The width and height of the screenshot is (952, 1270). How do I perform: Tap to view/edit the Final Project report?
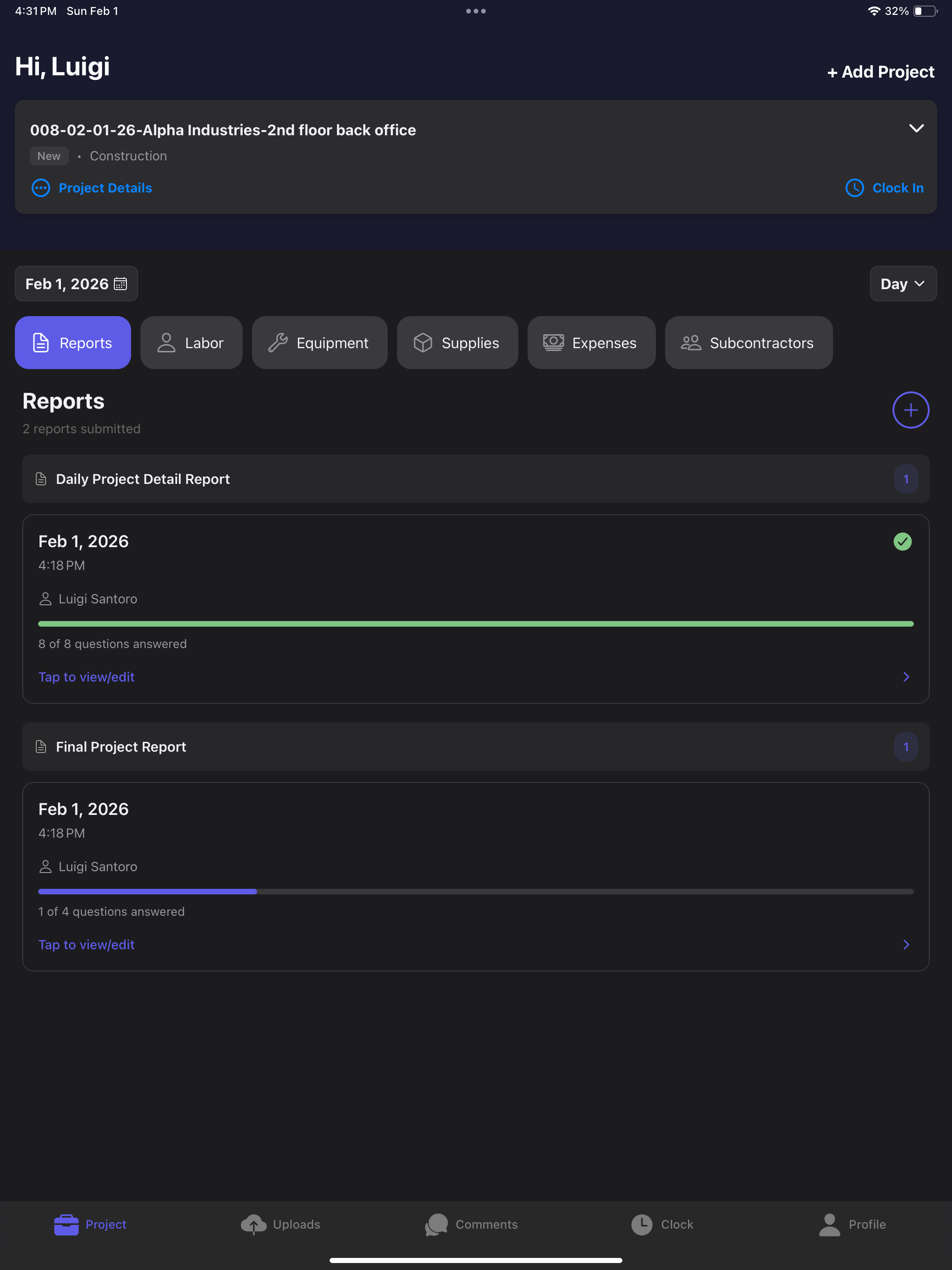[87, 945]
